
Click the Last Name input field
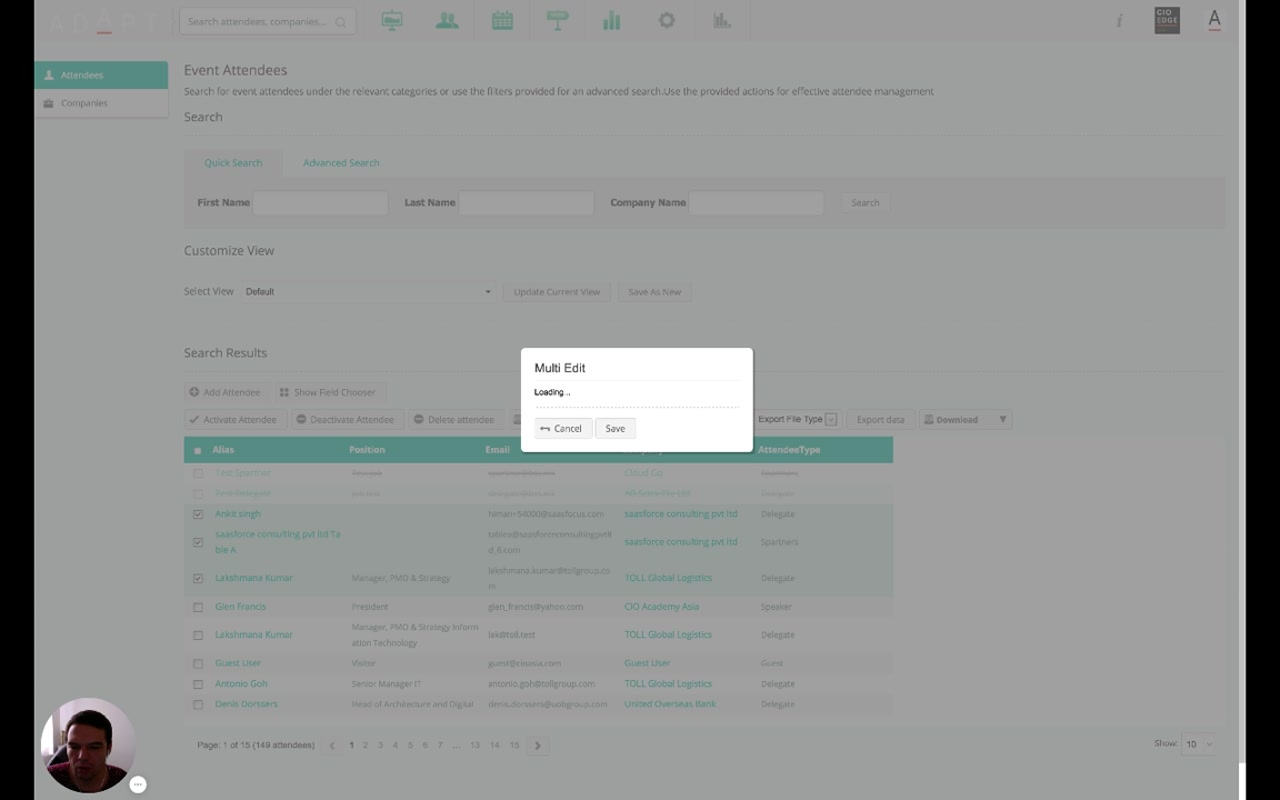coord(526,203)
